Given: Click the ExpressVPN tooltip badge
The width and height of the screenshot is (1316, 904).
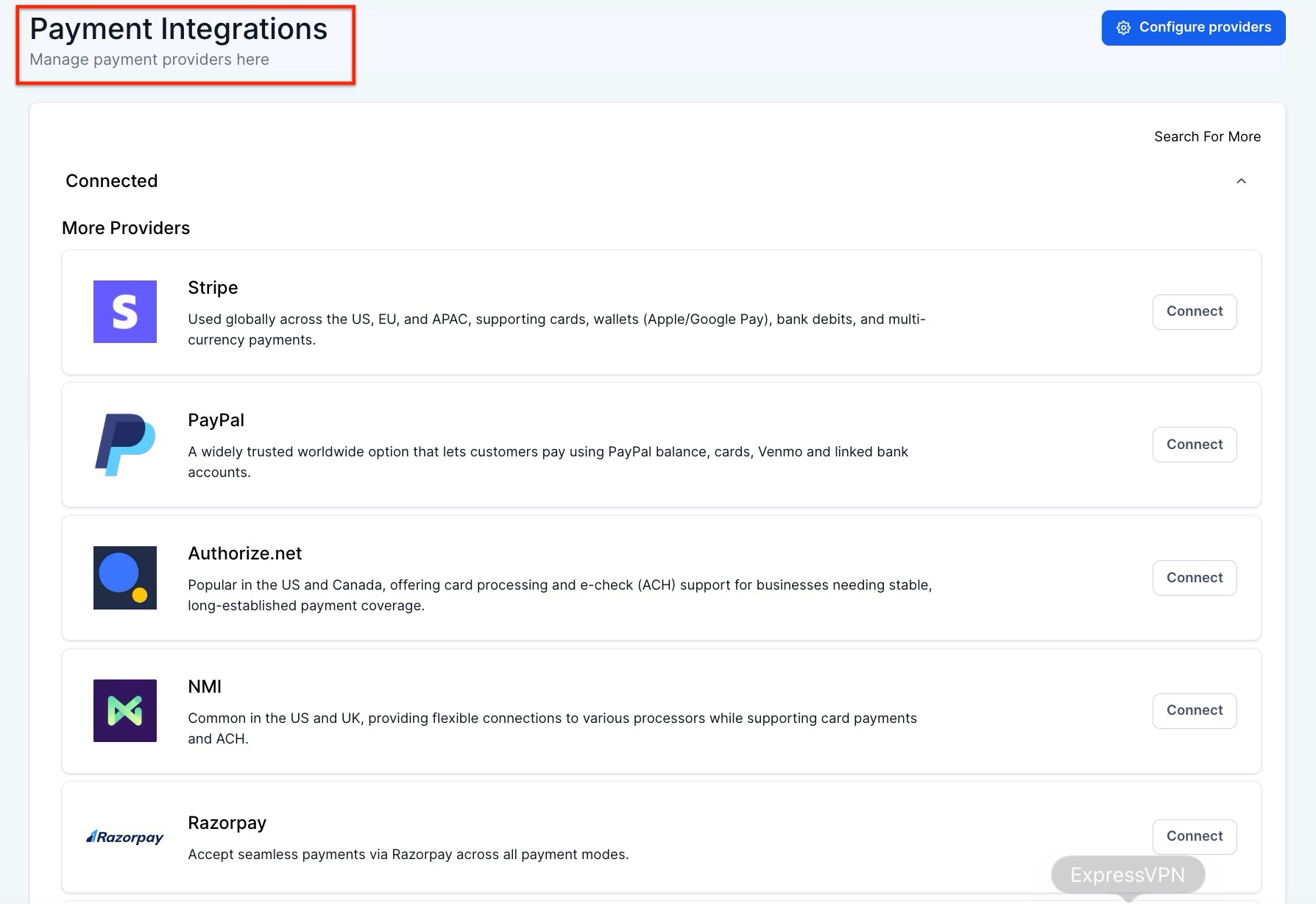Looking at the screenshot, I should pyautogui.click(x=1128, y=875).
